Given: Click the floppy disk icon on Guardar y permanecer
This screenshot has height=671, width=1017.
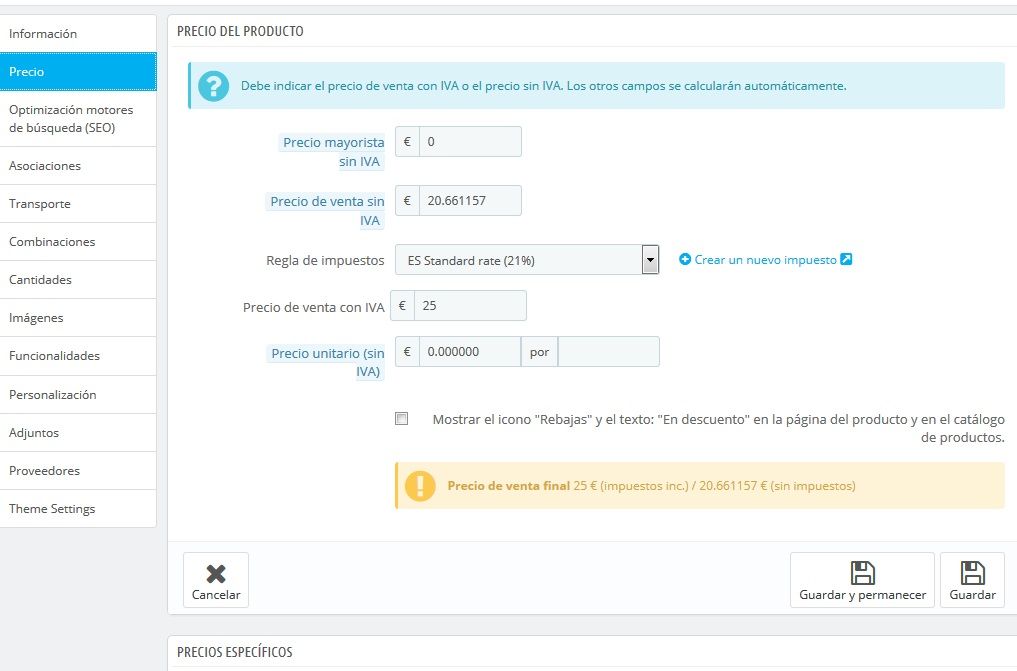Looking at the screenshot, I should click(x=862, y=573).
